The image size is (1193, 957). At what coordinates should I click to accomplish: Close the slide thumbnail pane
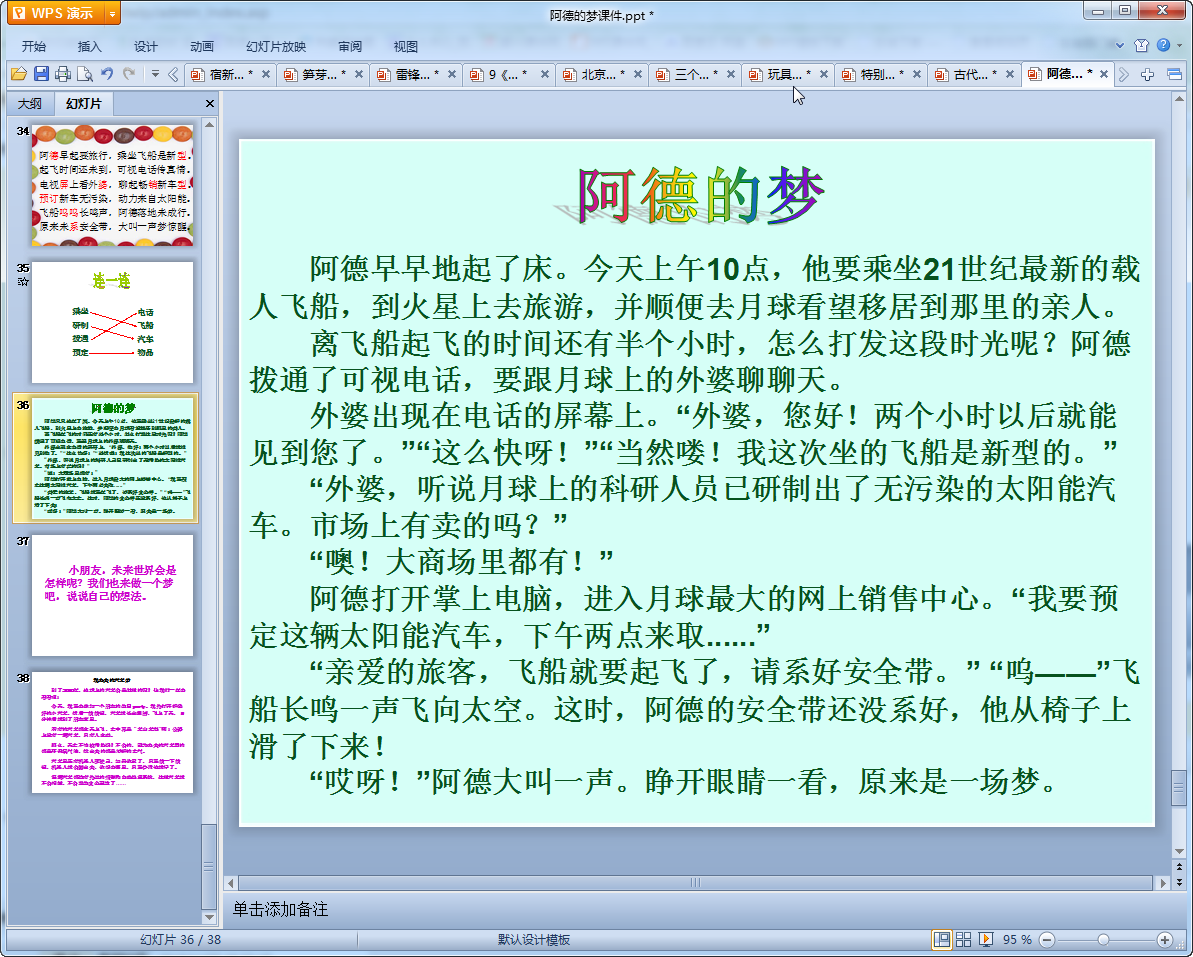point(210,103)
